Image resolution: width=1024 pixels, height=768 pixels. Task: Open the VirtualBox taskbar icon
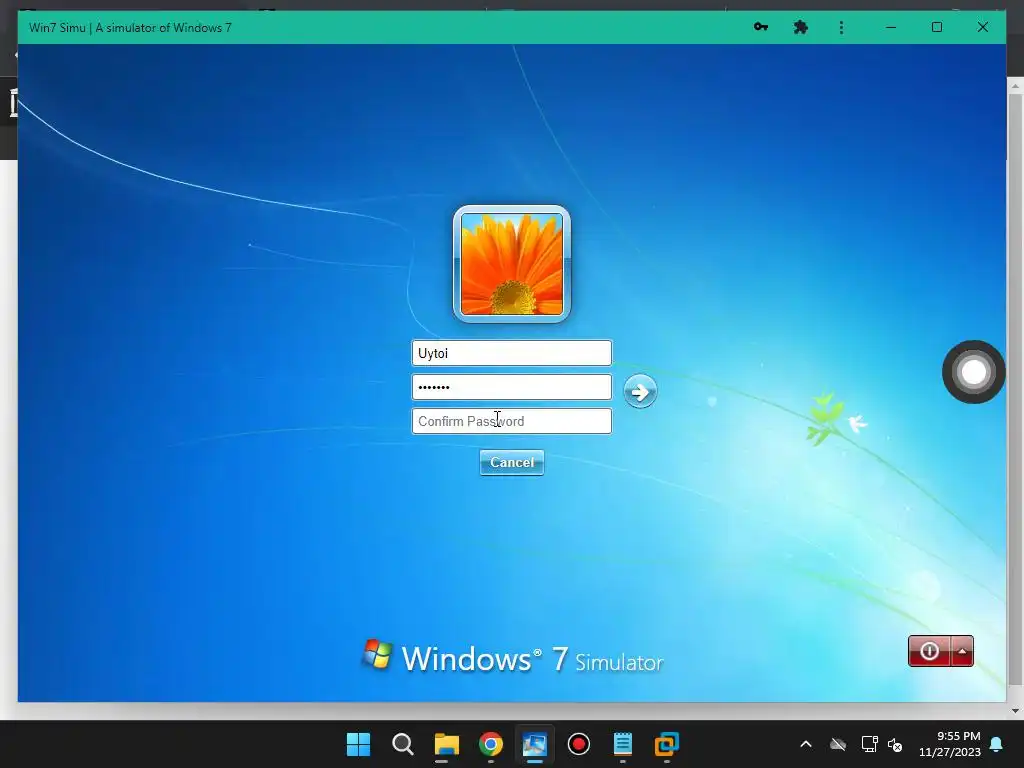(x=667, y=744)
